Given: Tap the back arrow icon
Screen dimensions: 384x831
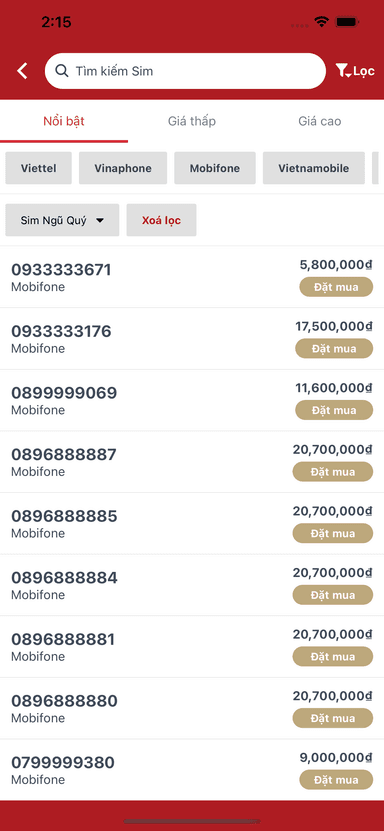Looking at the screenshot, I should tap(22, 71).
